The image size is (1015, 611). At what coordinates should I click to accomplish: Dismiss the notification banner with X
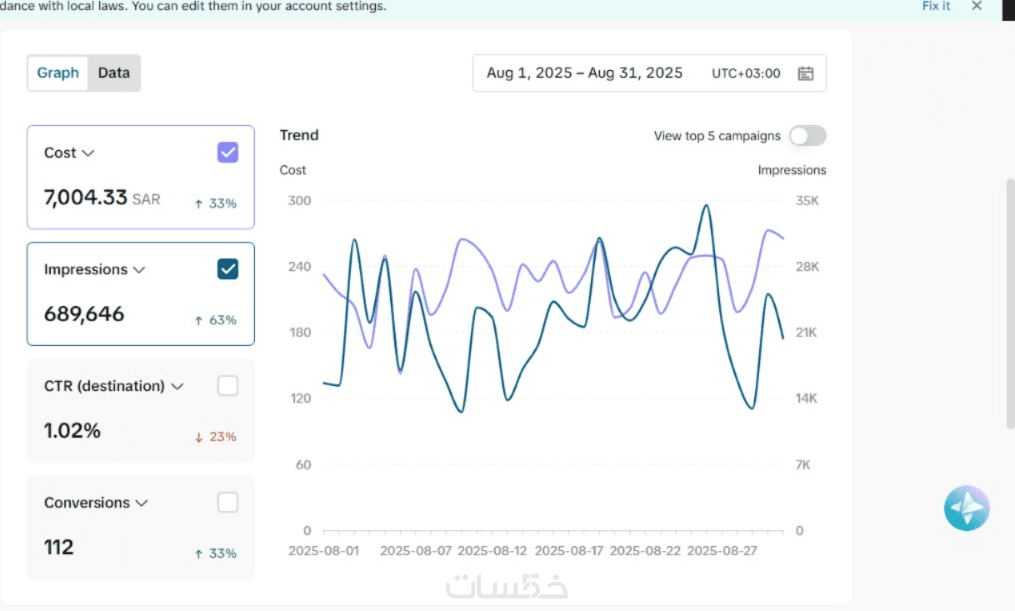pyautogui.click(x=977, y=6)
